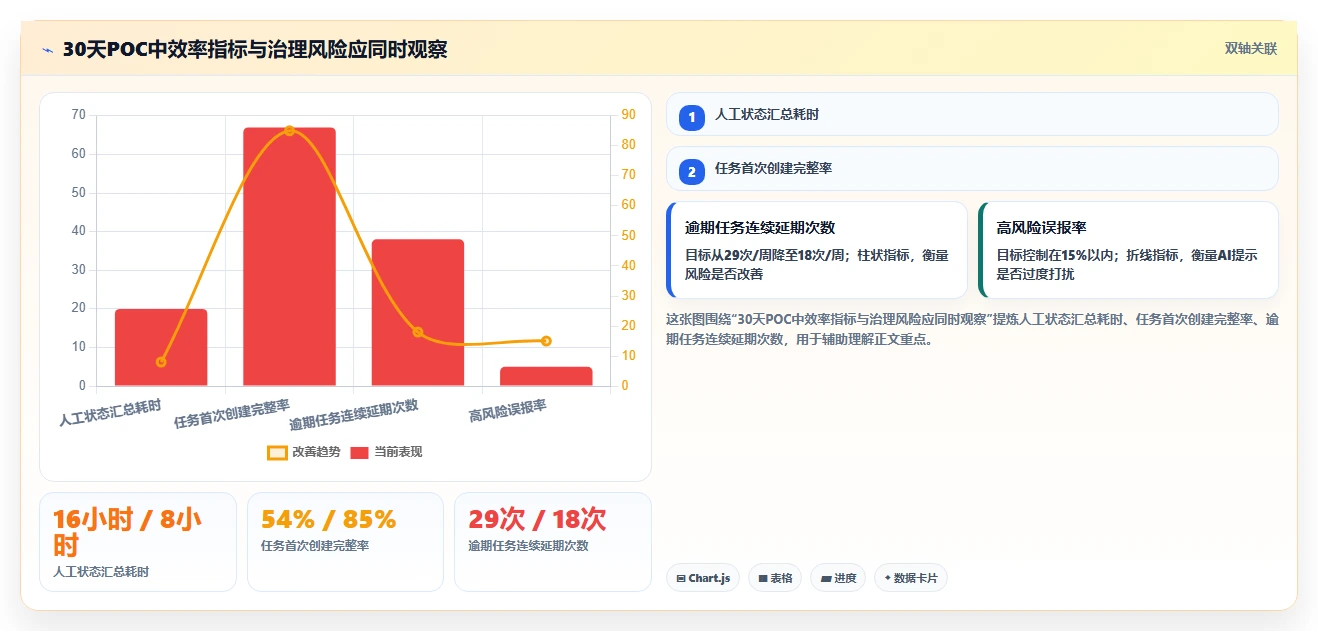
Task: Click the 进度 tag icon
Action: pyautogui.click(x=826, y=578)
